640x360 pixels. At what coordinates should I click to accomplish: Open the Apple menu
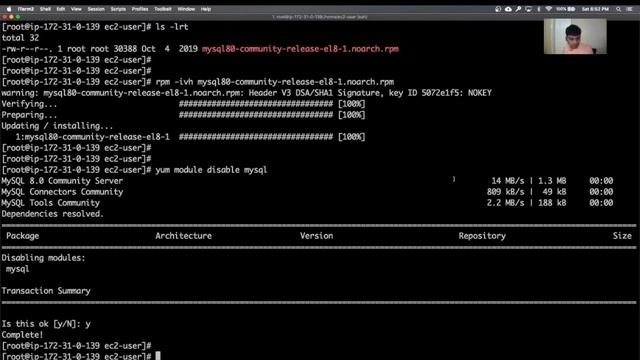coord(9,9)
